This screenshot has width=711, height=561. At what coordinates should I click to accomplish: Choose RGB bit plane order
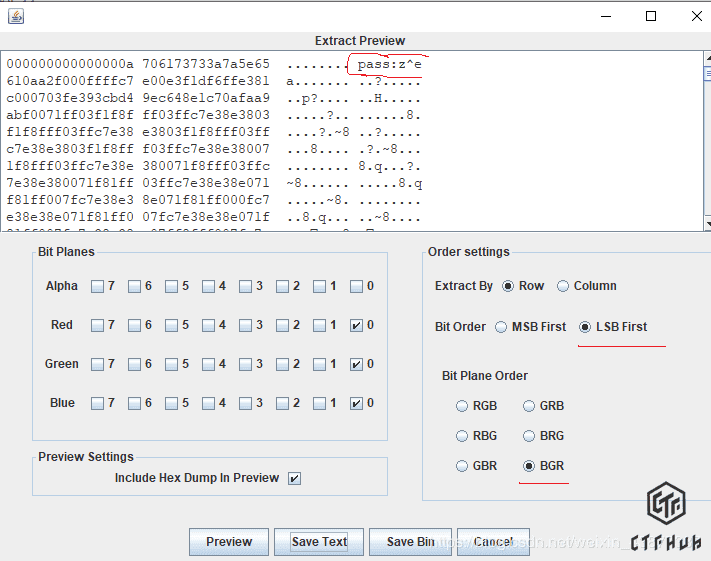(x=462, y=406)
